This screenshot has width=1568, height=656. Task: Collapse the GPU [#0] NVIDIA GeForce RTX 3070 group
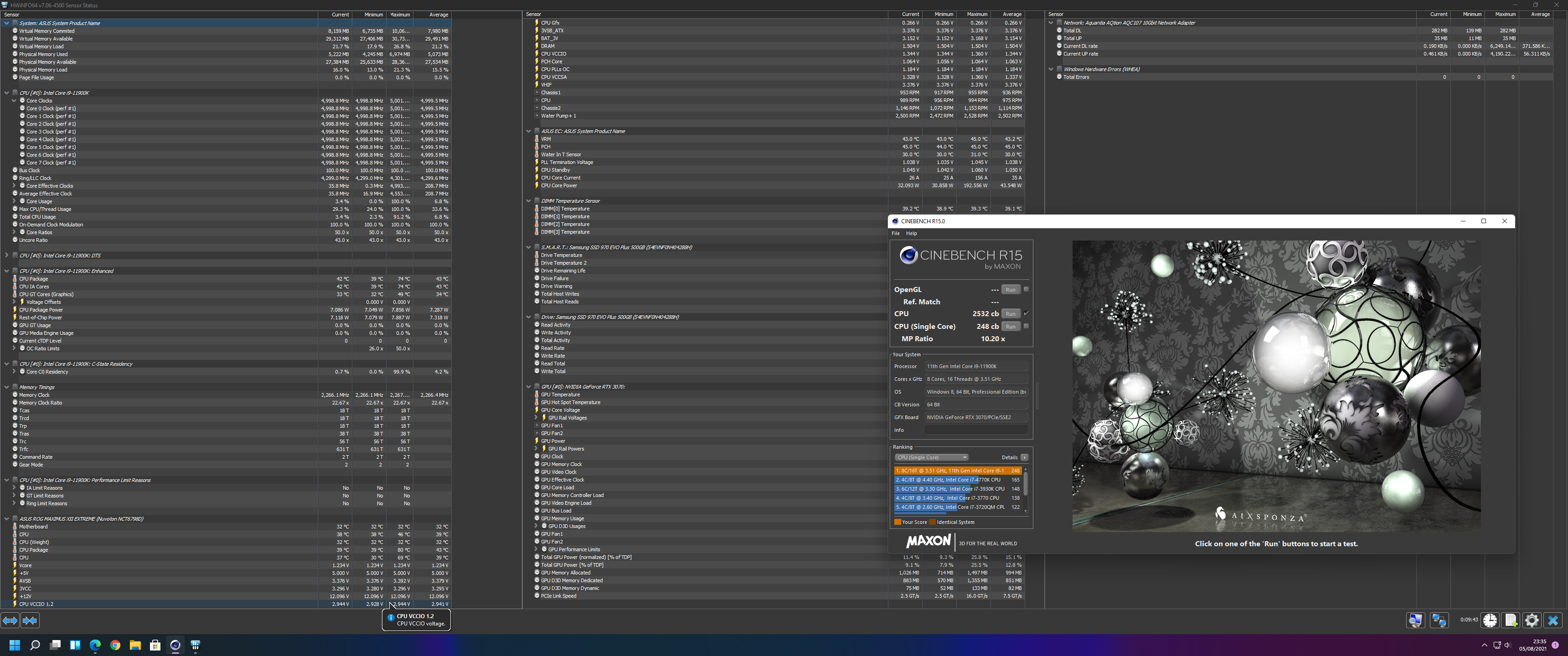tap(528, 386)
